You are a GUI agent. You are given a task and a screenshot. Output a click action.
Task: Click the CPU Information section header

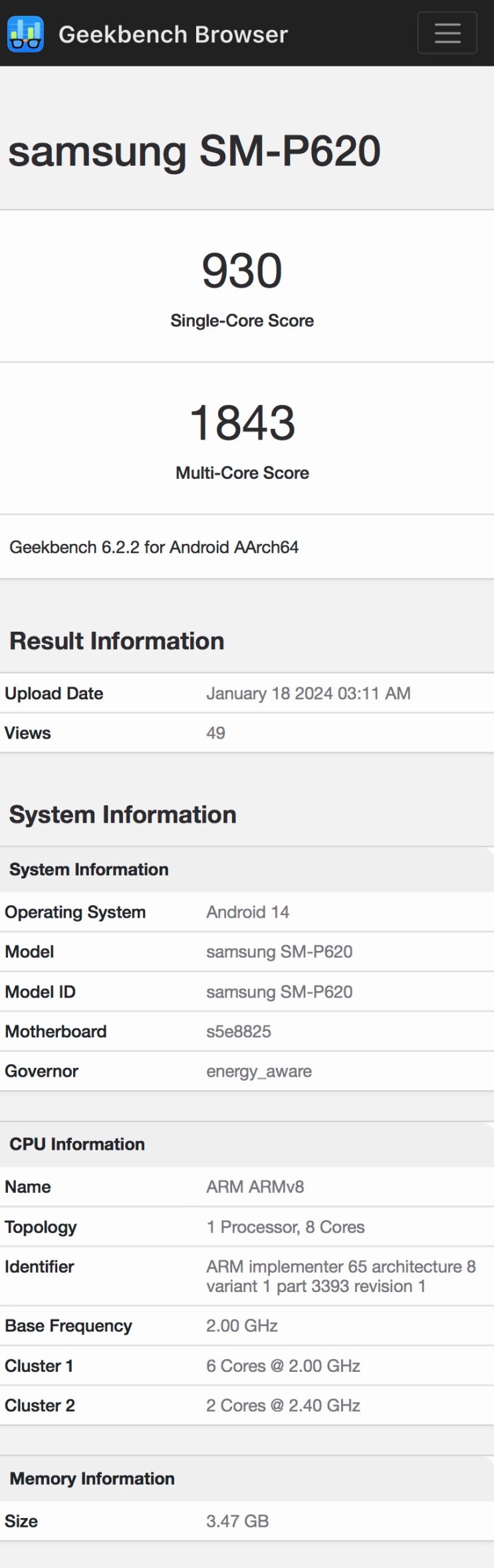(77, 1144)
